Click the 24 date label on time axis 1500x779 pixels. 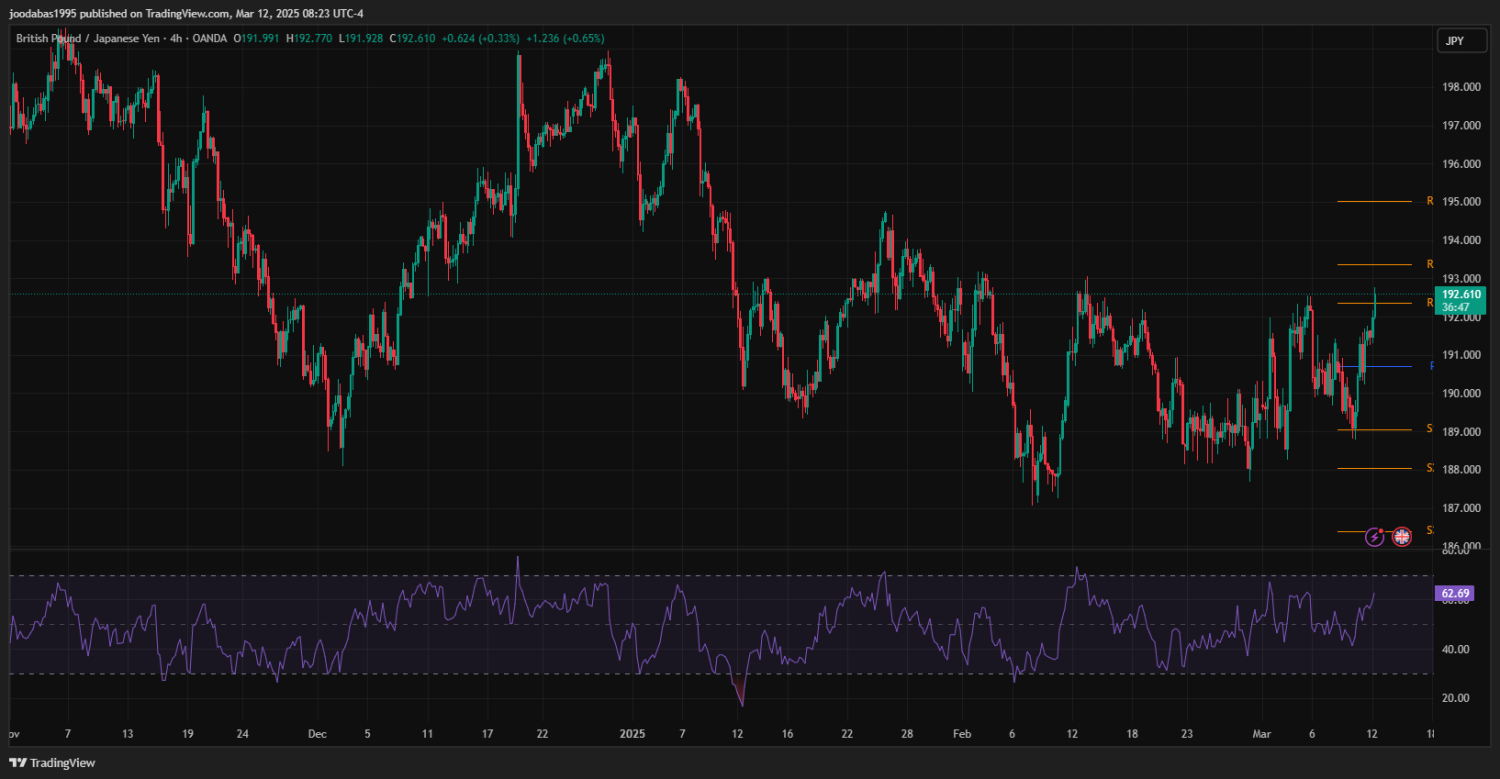pyautogui.click(x=243, y=734)
